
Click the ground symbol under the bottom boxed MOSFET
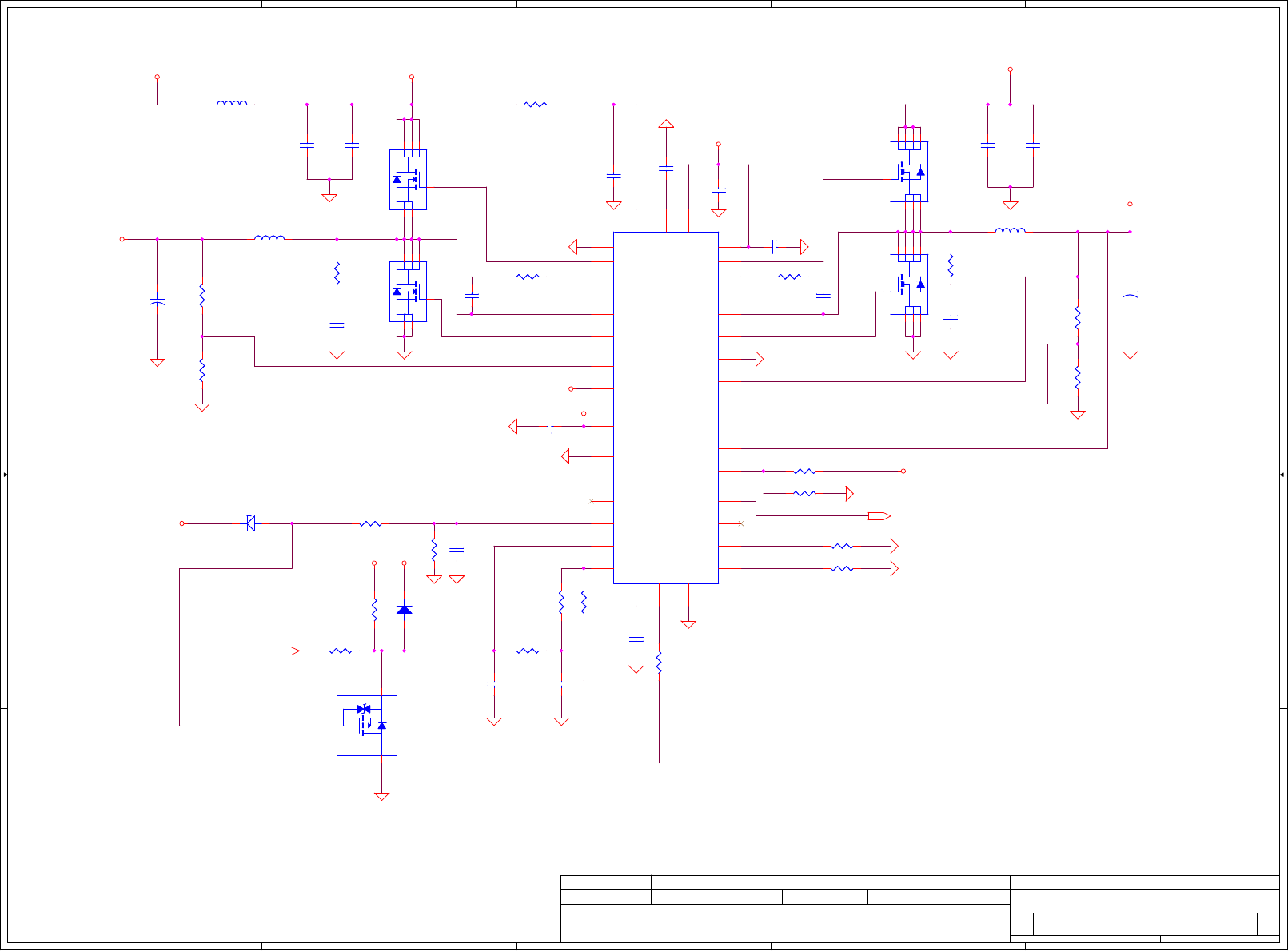coord(382,796)
